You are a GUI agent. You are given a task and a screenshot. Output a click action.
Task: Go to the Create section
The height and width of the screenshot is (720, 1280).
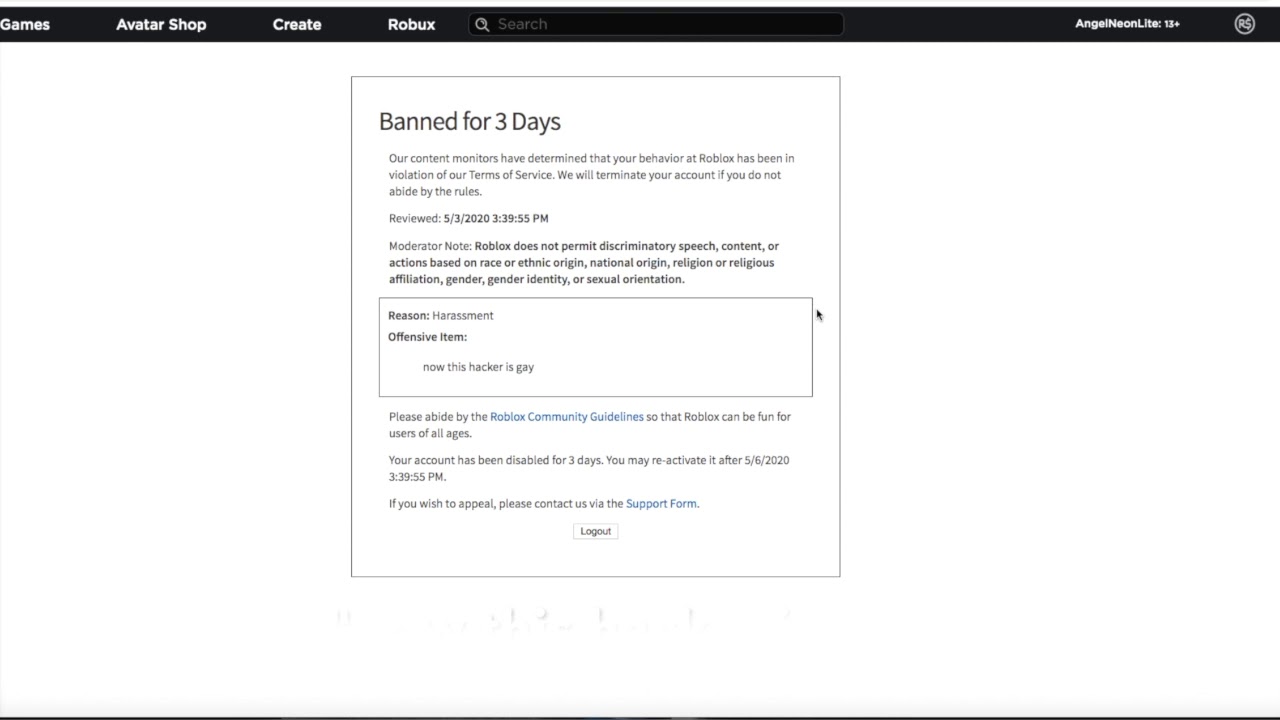(x=297, y=24)
